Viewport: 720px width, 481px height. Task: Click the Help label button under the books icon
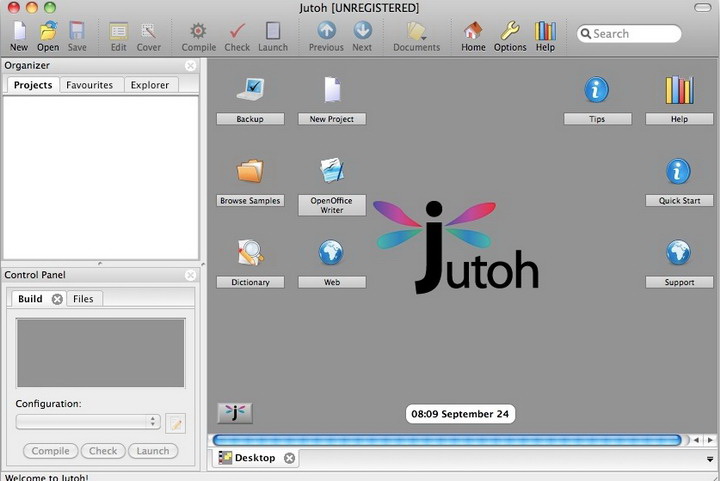(x=680, y=119)
